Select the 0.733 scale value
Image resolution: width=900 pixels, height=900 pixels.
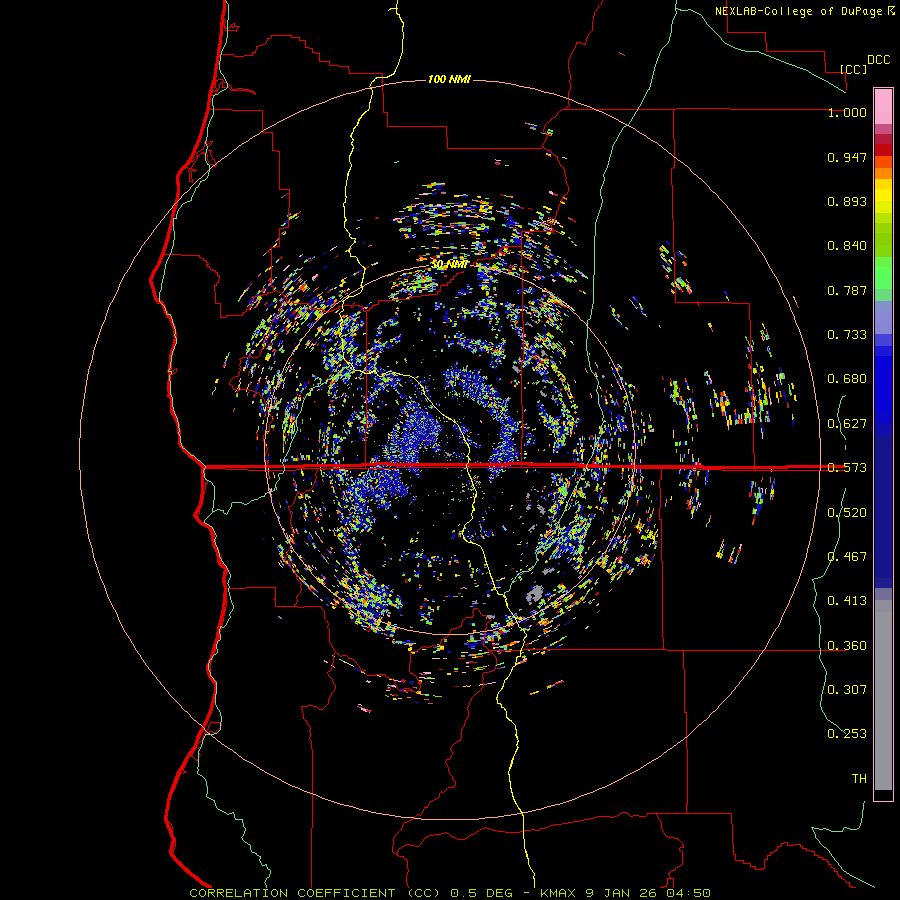(847, 335)
